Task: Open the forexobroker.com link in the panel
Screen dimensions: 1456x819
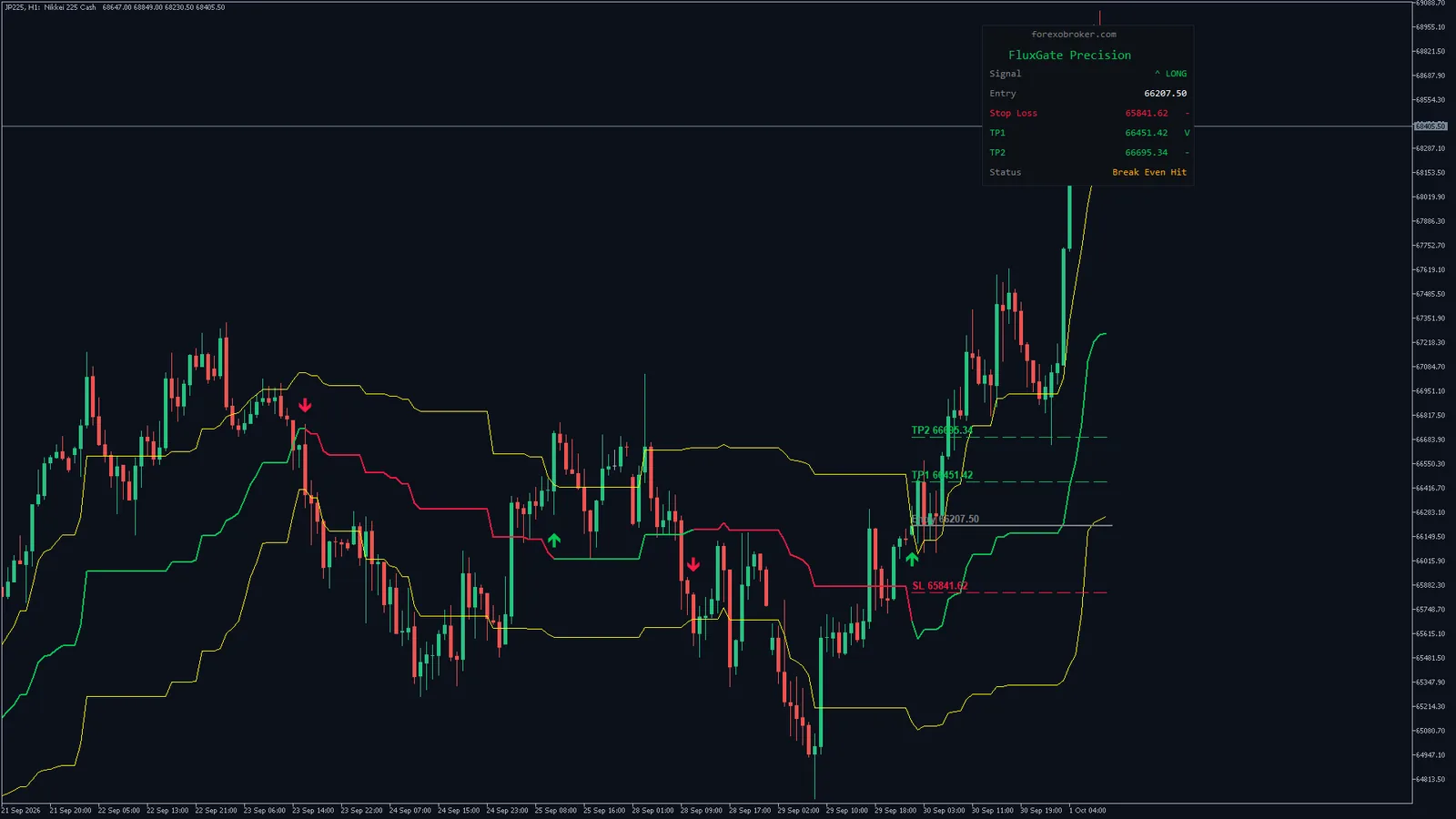Action: pyautogui.click(x=1074, y=35)
